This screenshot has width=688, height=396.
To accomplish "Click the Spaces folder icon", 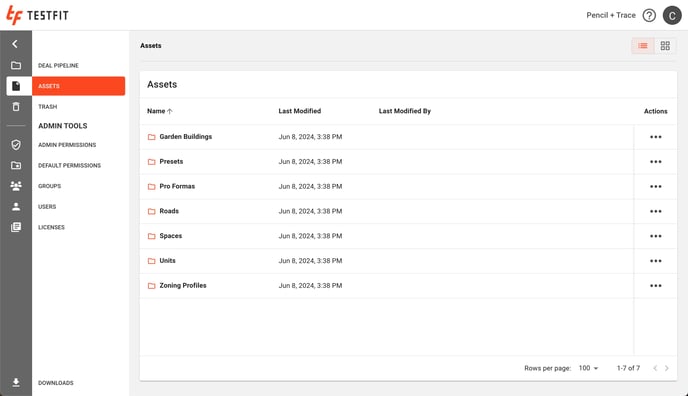I will click(x=151, y=236).
